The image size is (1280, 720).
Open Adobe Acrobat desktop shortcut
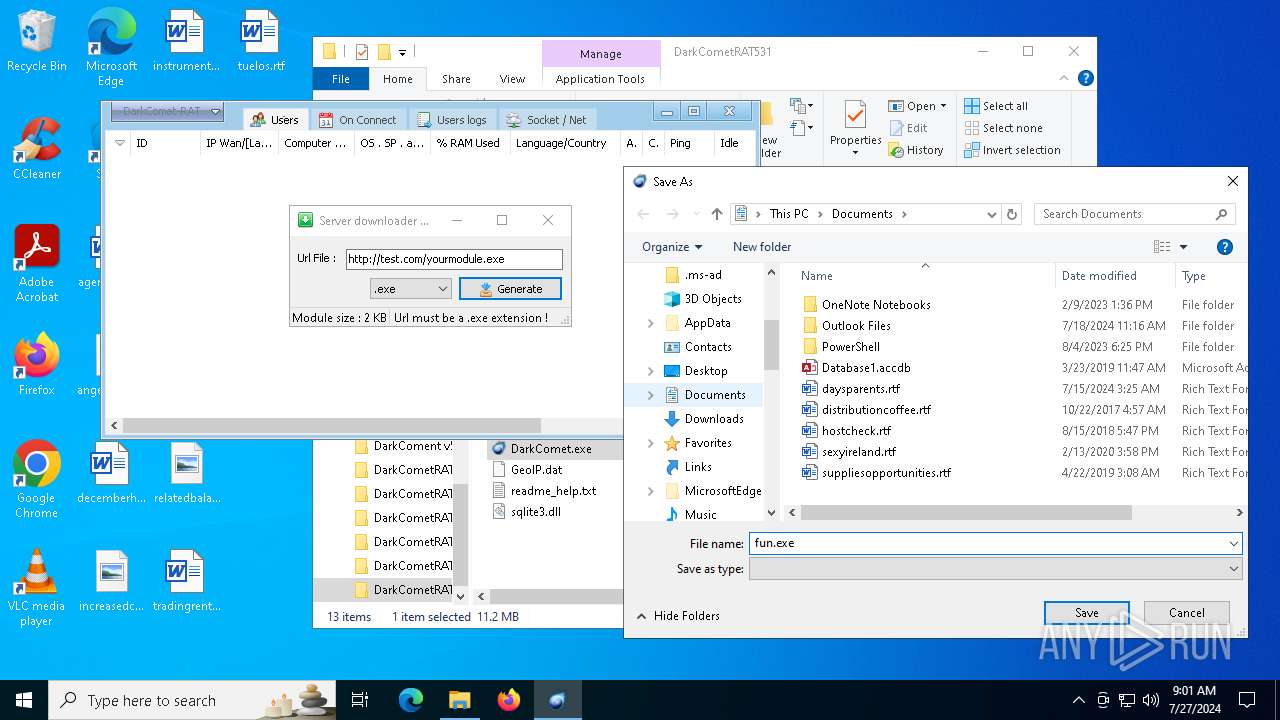point(37,264)
